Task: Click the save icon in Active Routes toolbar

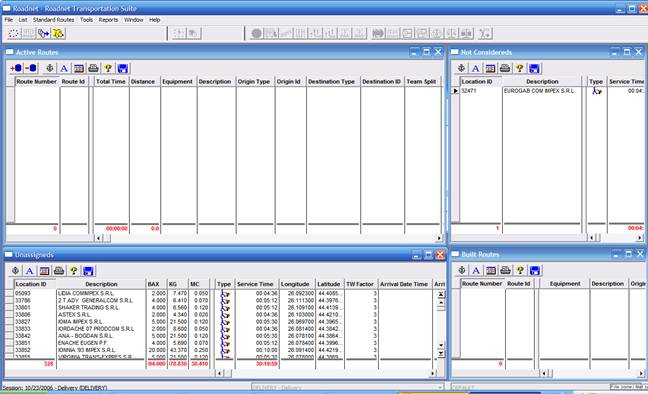Action: pos(123,68)
